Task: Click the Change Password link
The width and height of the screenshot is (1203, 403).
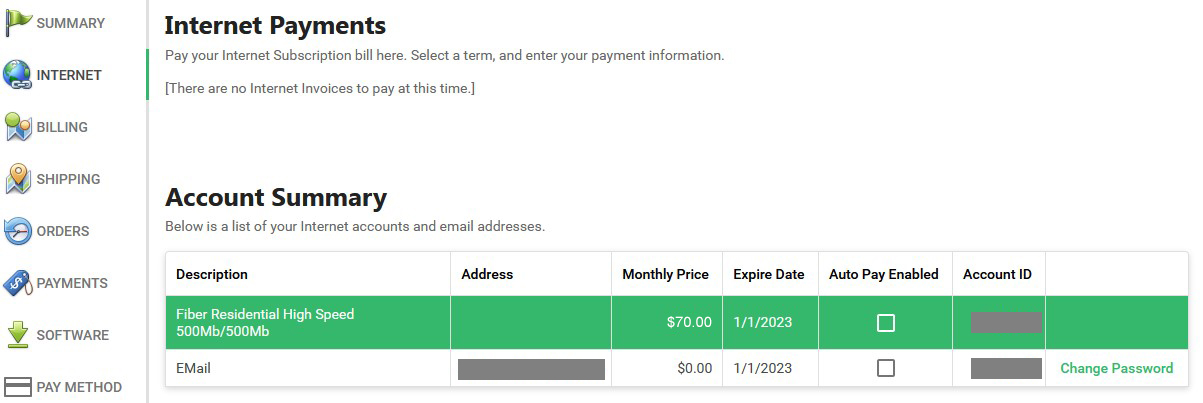Action: coord(1116,368)
